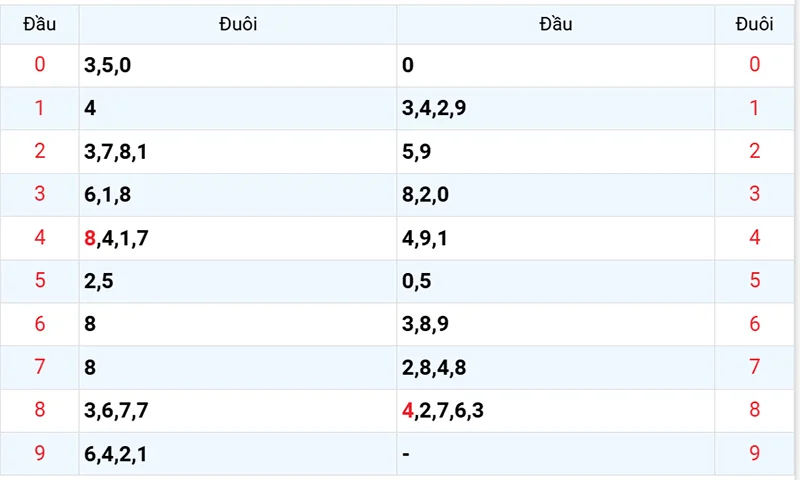
Task: Click the leftmost narrow "Đầu" column header
Action: pos(39,25)
